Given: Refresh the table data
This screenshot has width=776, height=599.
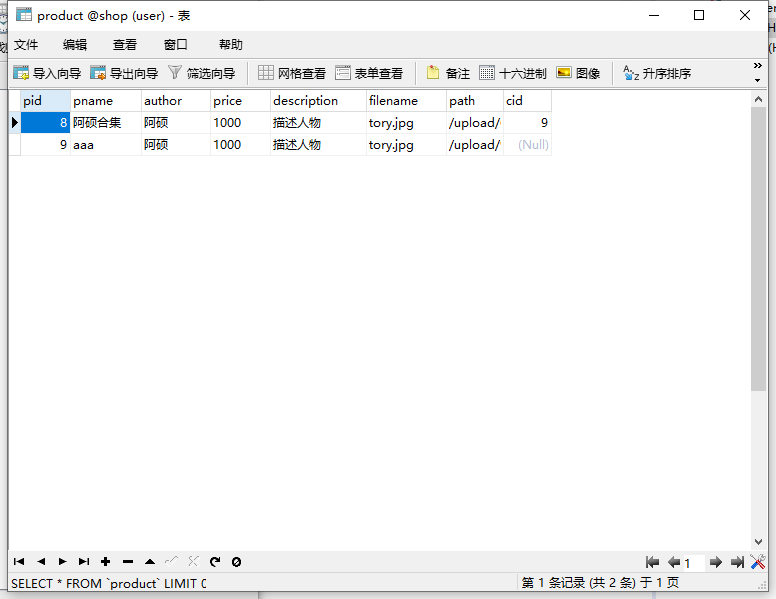Looking at the screenshot, I should (x=215, y=561).
